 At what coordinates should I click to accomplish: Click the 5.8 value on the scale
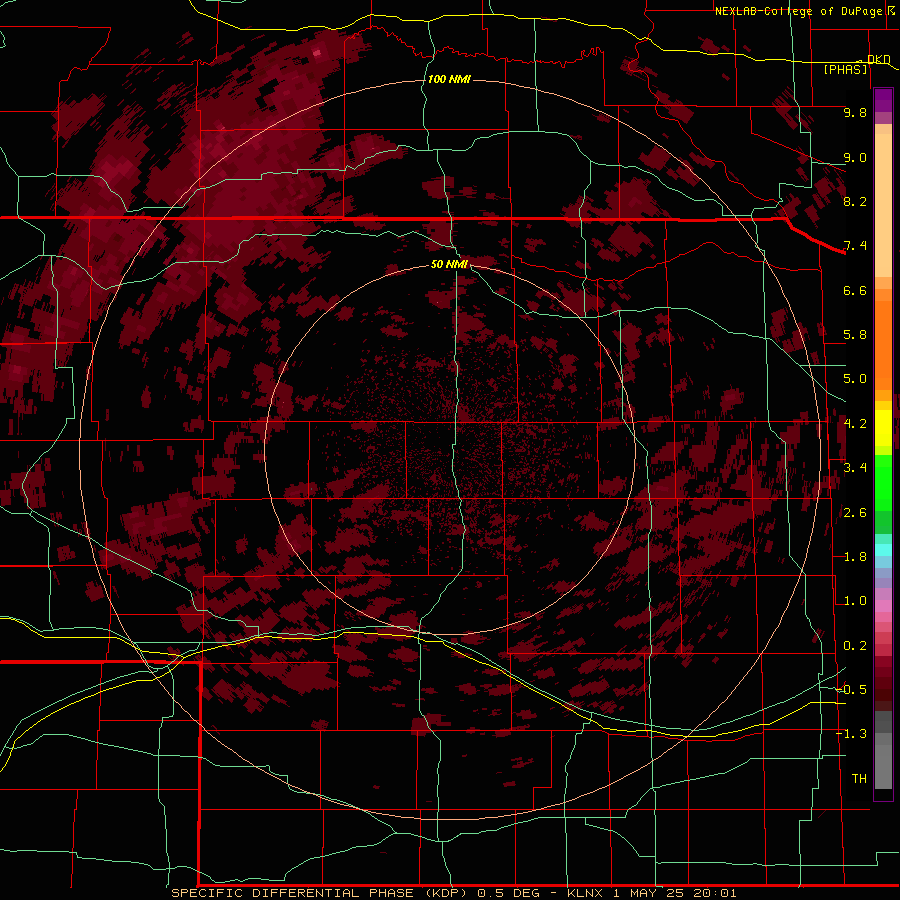click(x=855, y=335)
